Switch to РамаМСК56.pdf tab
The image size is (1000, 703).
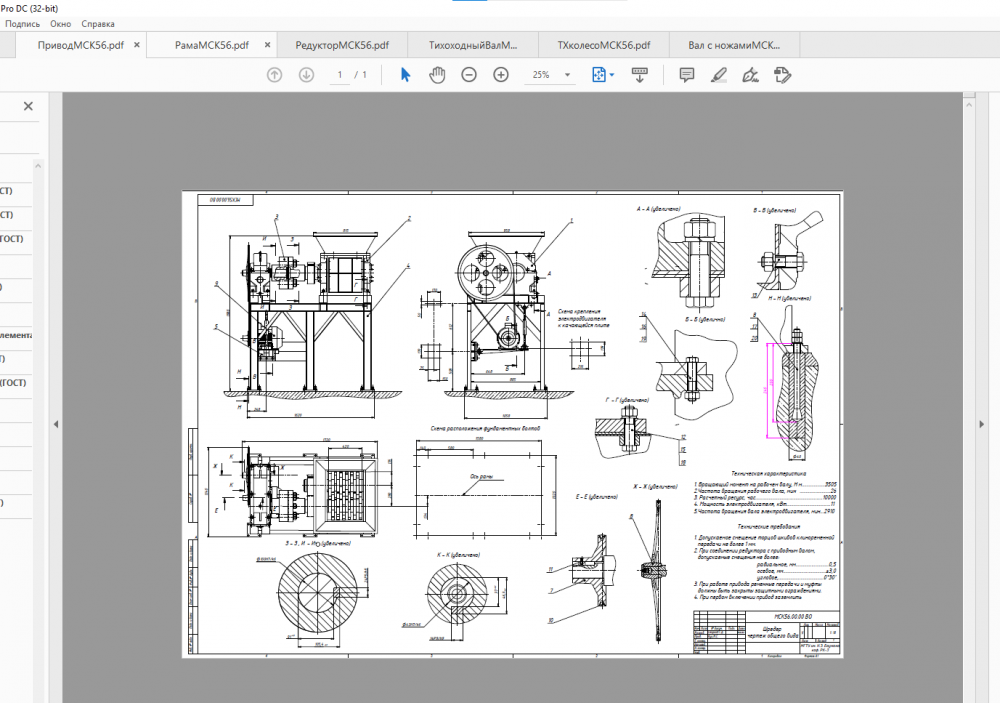211,45
